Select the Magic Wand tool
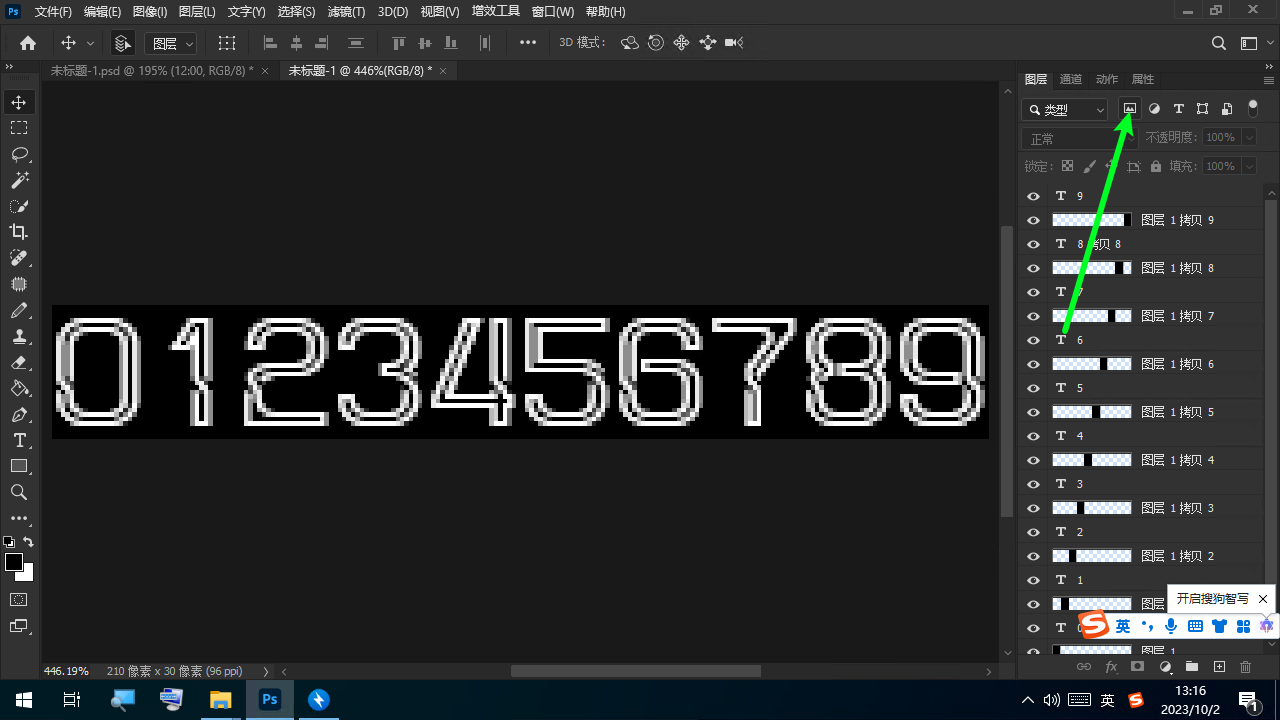This screenshot has width=1280, height=720. click(x=19, y=180)
